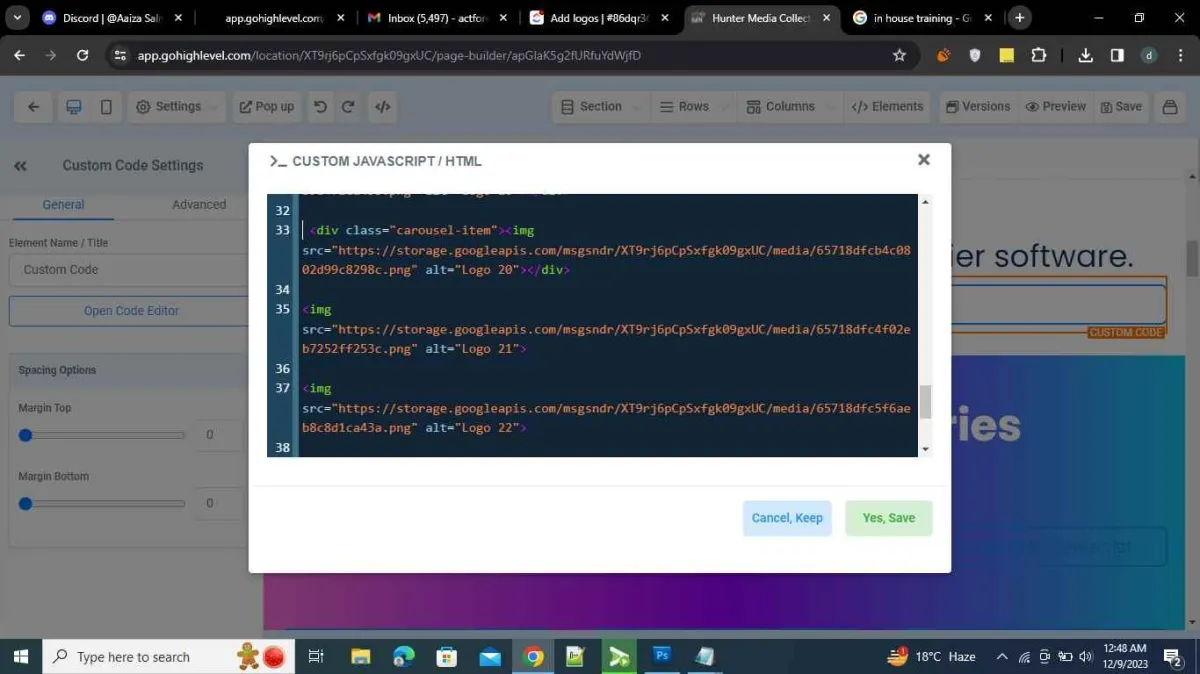Switch to the Add logos browser tab
Viewport: 1200px width, 674px height.
pyautogui.click(x=600, y=18)
